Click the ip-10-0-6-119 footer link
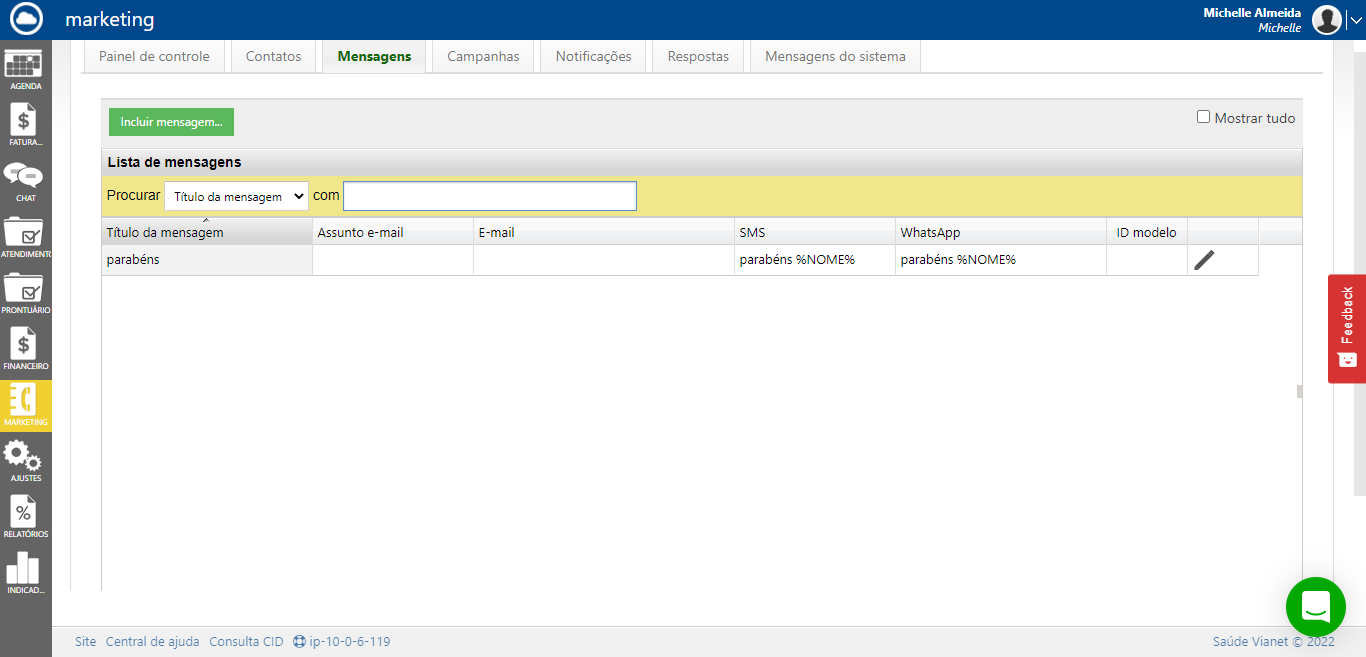1366x657 pixels. tap(350, 642)
